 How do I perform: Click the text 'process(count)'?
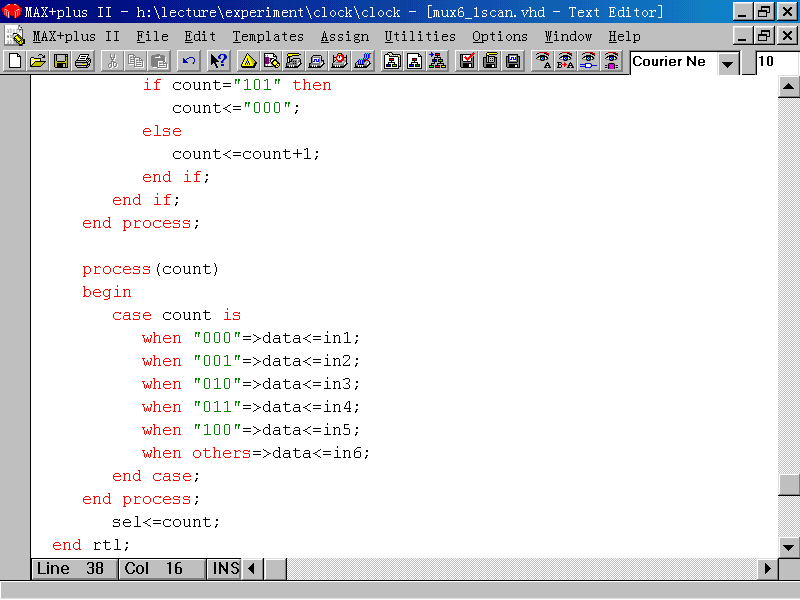pyautogui.click(x=151, y=269)
